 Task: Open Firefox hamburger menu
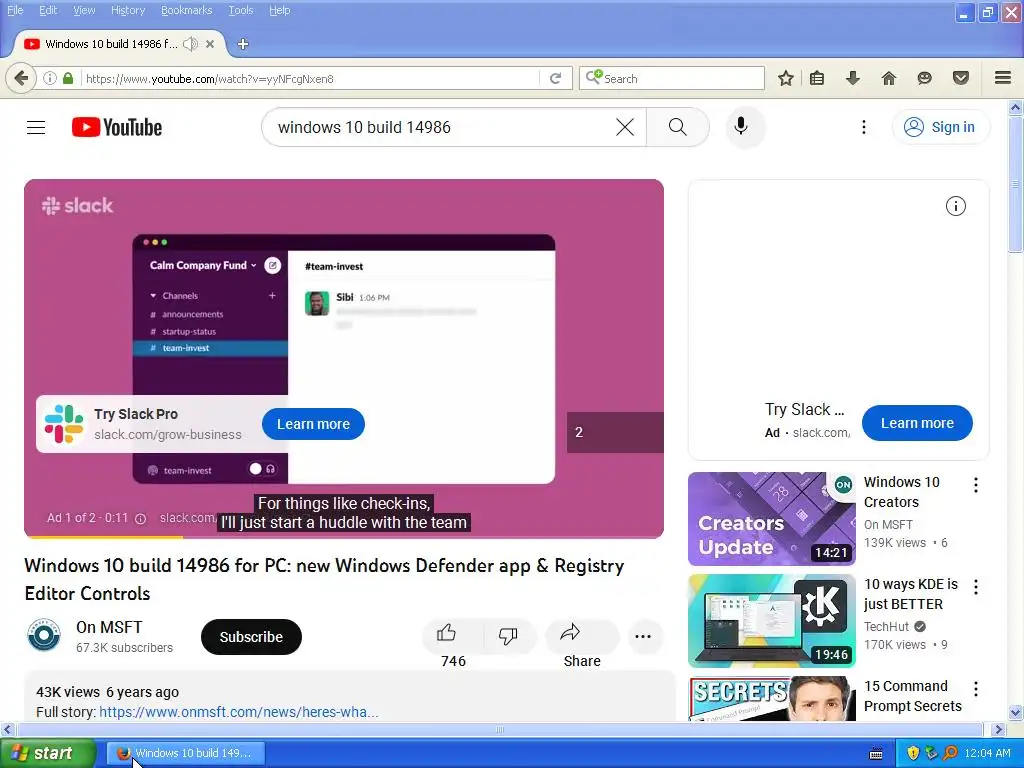click(x=1003, y=78)
